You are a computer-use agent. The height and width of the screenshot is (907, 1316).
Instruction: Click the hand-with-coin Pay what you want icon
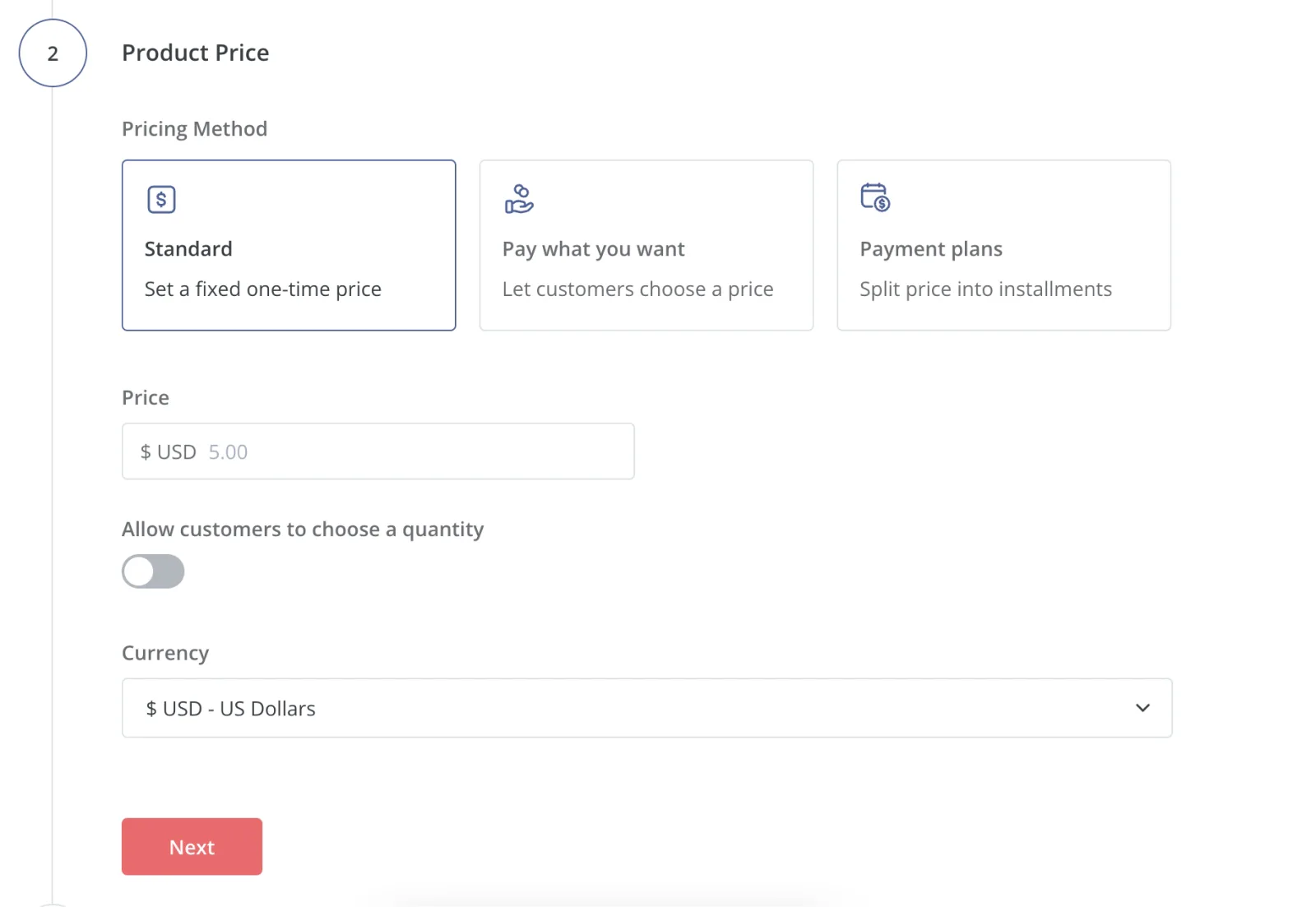pos(519,199)
